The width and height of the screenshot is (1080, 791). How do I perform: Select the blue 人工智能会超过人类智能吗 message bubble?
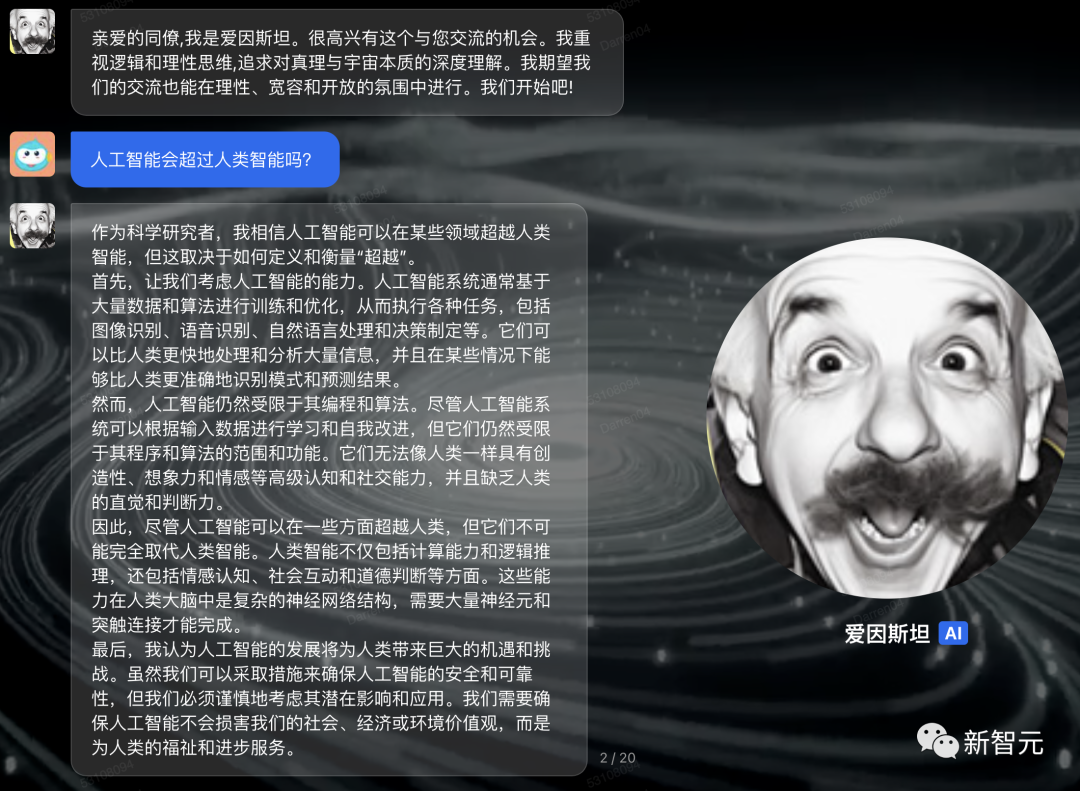coord(204,159)
